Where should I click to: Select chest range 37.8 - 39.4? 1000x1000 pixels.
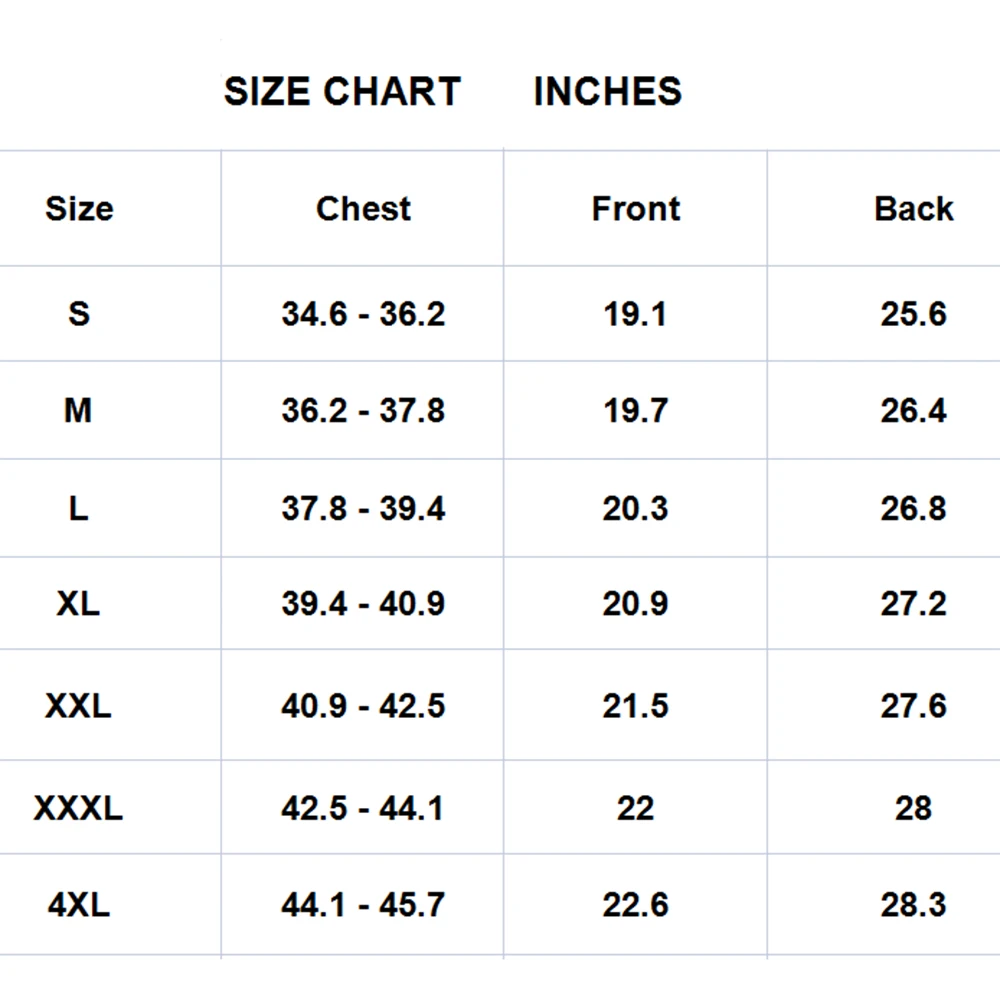point(363,508)
